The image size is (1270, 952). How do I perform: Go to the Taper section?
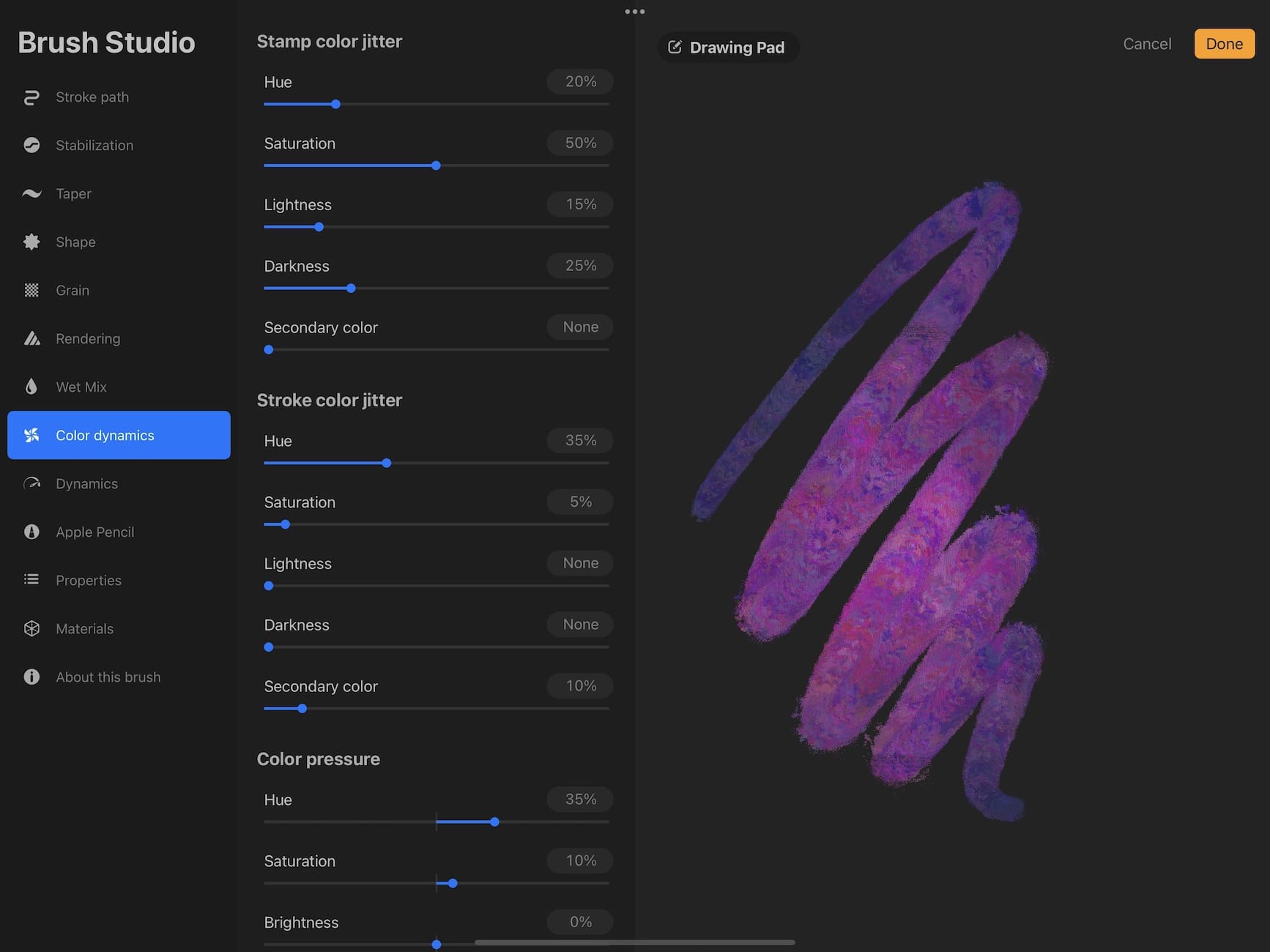coord(119,193)
